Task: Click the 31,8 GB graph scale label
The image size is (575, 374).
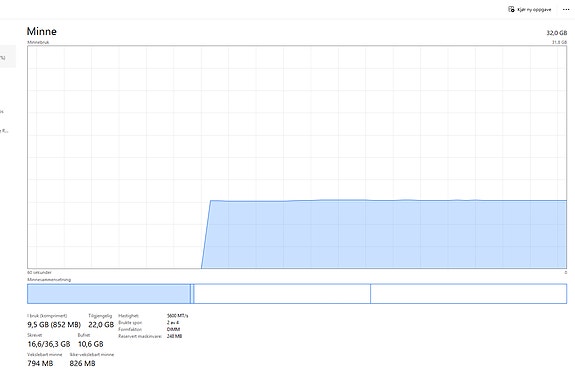Action: [560, 42]
